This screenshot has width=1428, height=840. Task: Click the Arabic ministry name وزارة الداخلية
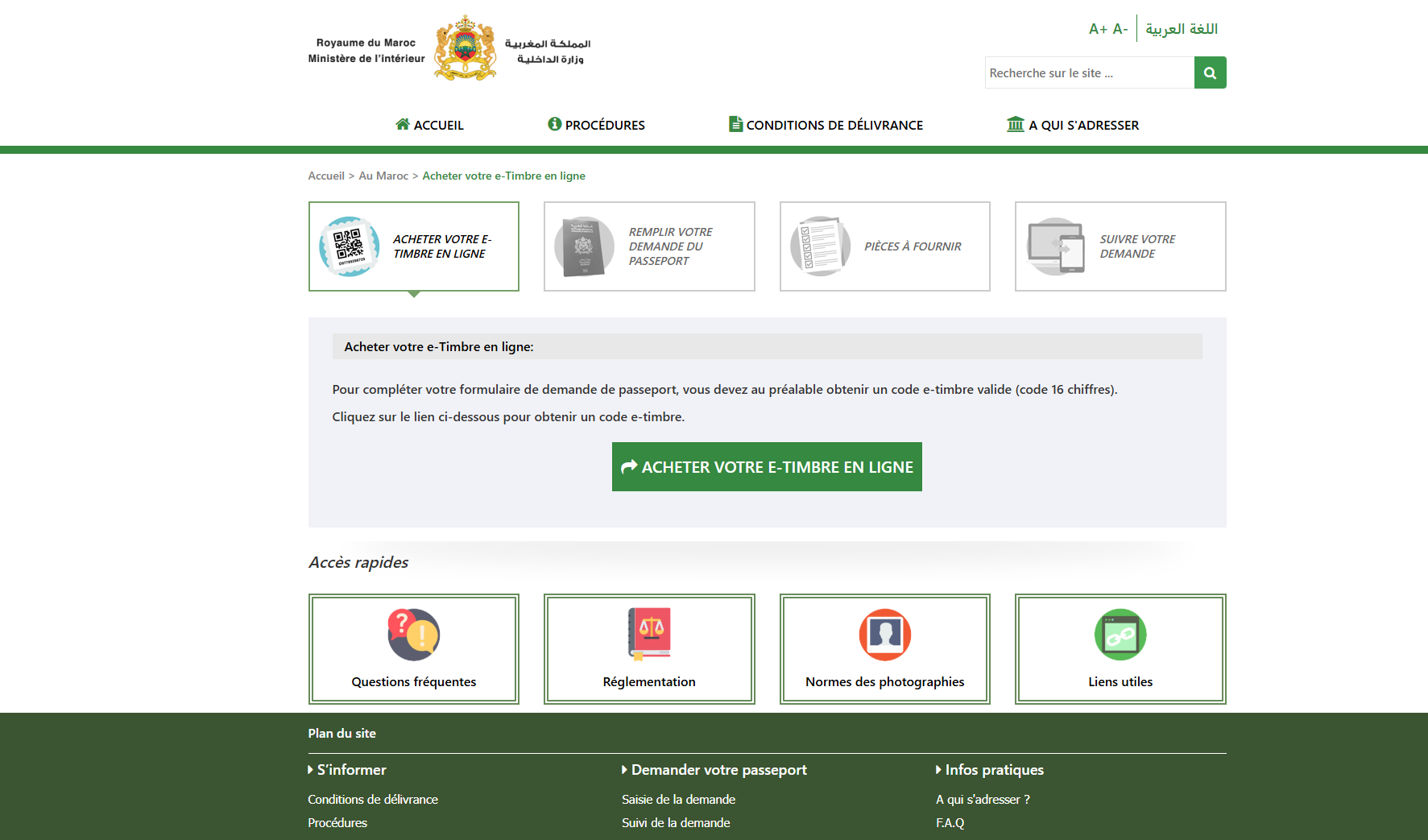(x=550, y=59)
